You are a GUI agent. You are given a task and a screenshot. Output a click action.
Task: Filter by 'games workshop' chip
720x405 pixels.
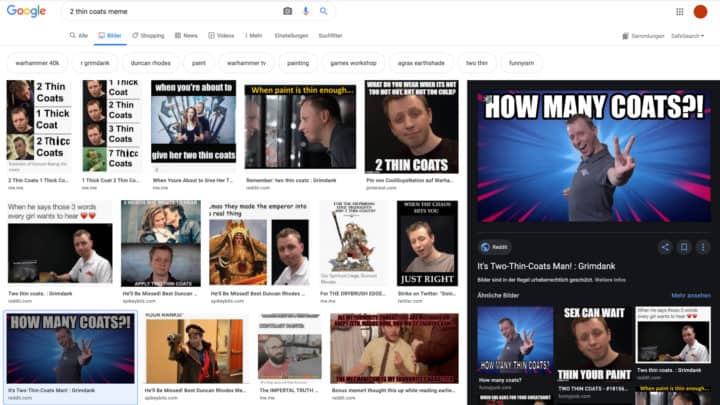353,63
